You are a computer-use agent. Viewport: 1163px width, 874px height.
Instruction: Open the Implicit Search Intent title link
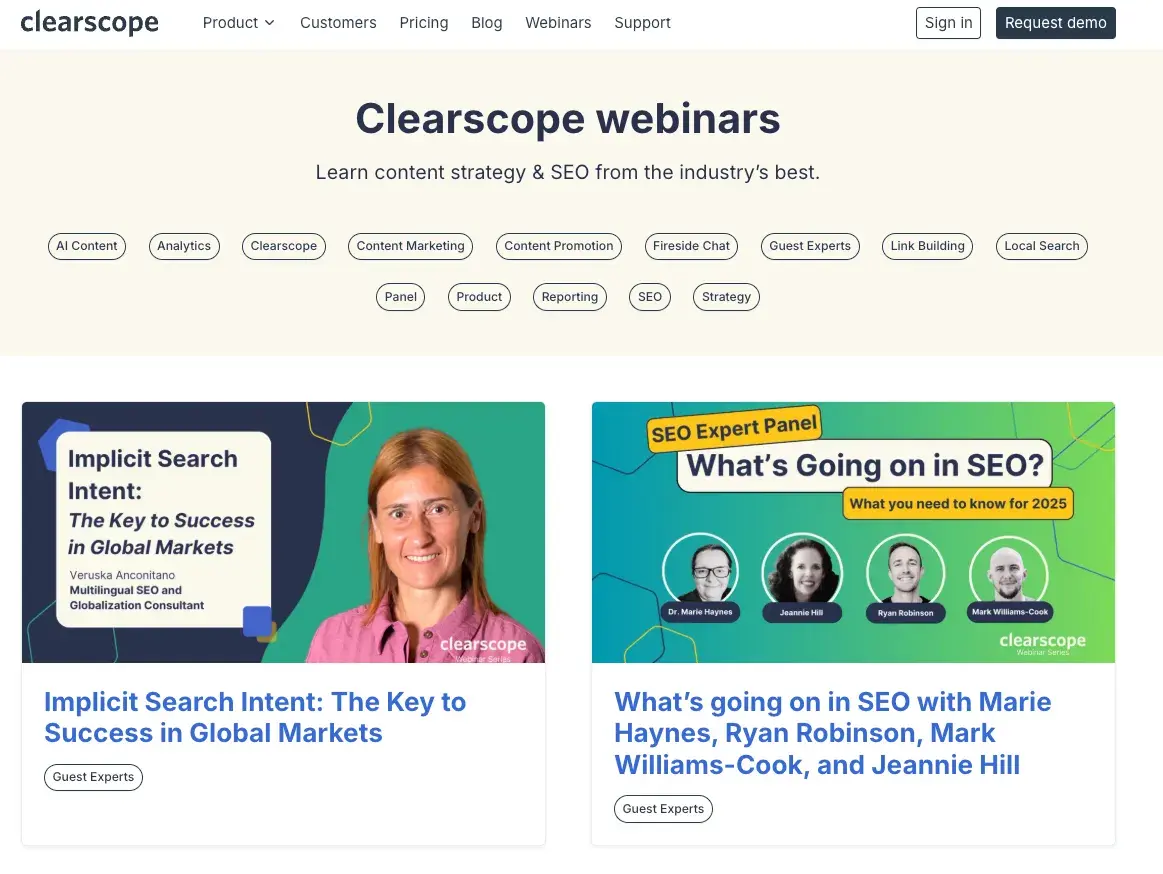pyautogui.click(x=255, y=717)
